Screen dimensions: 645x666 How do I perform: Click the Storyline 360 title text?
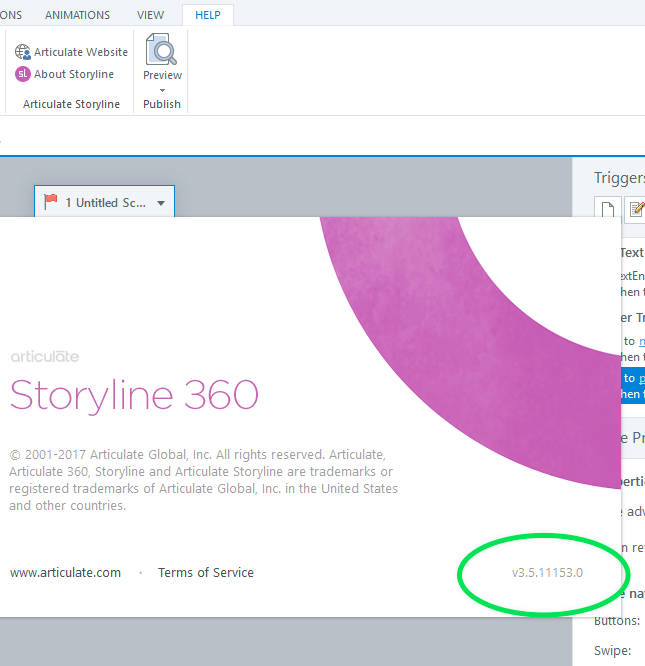pos(134,395)
